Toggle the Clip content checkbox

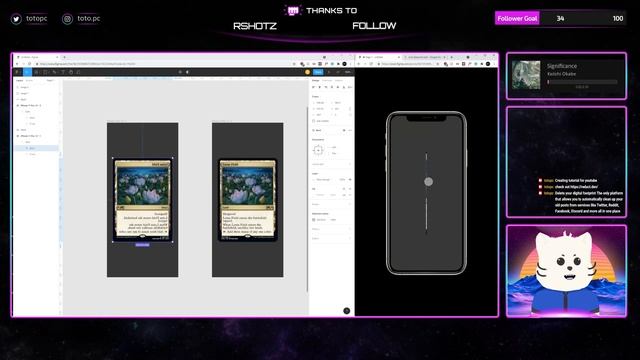click(x=314, y=121)
